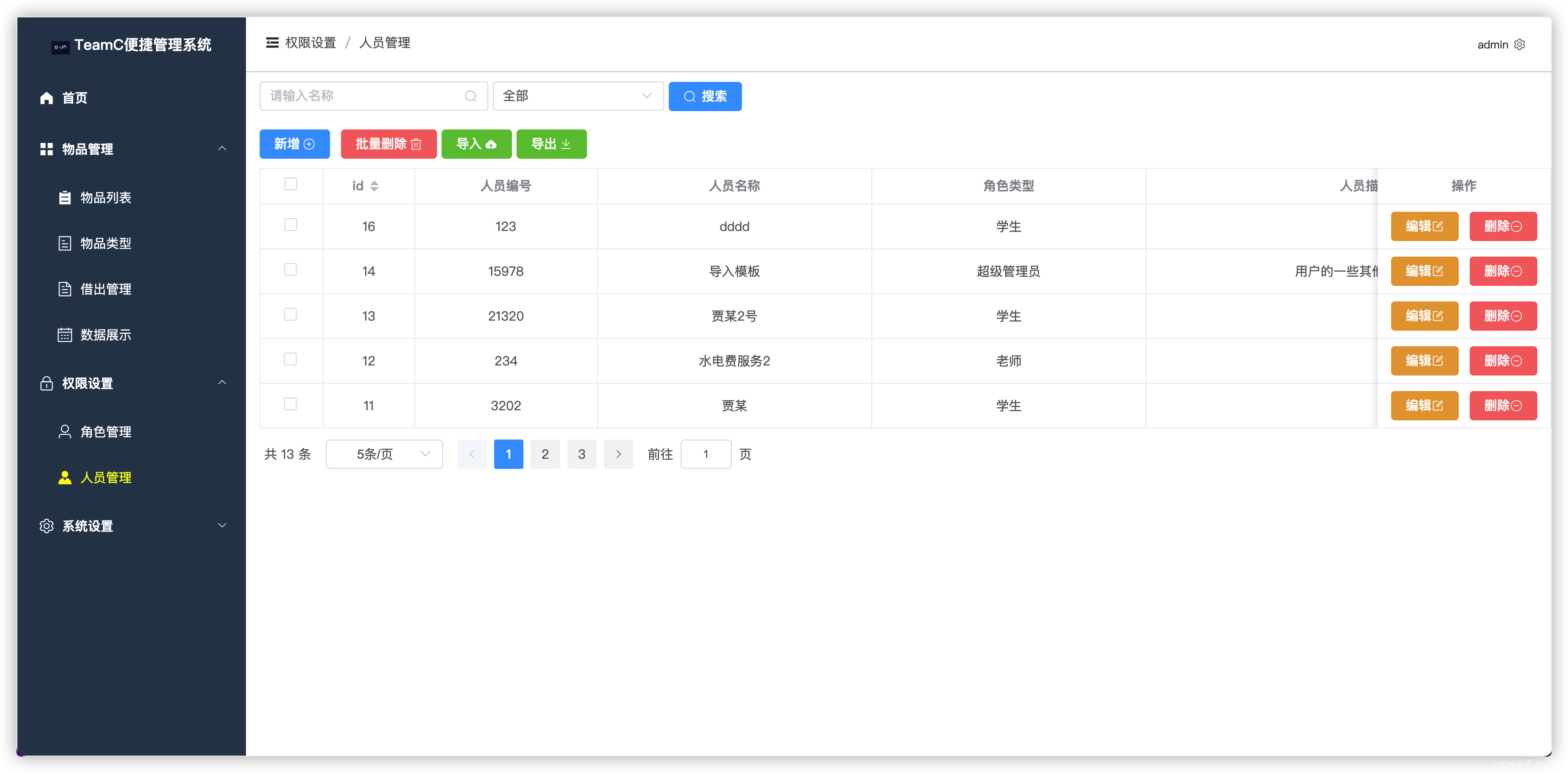The image size is (1568, 773).
Task: Click the lock icon beside 权限设置
Action: 46,383
